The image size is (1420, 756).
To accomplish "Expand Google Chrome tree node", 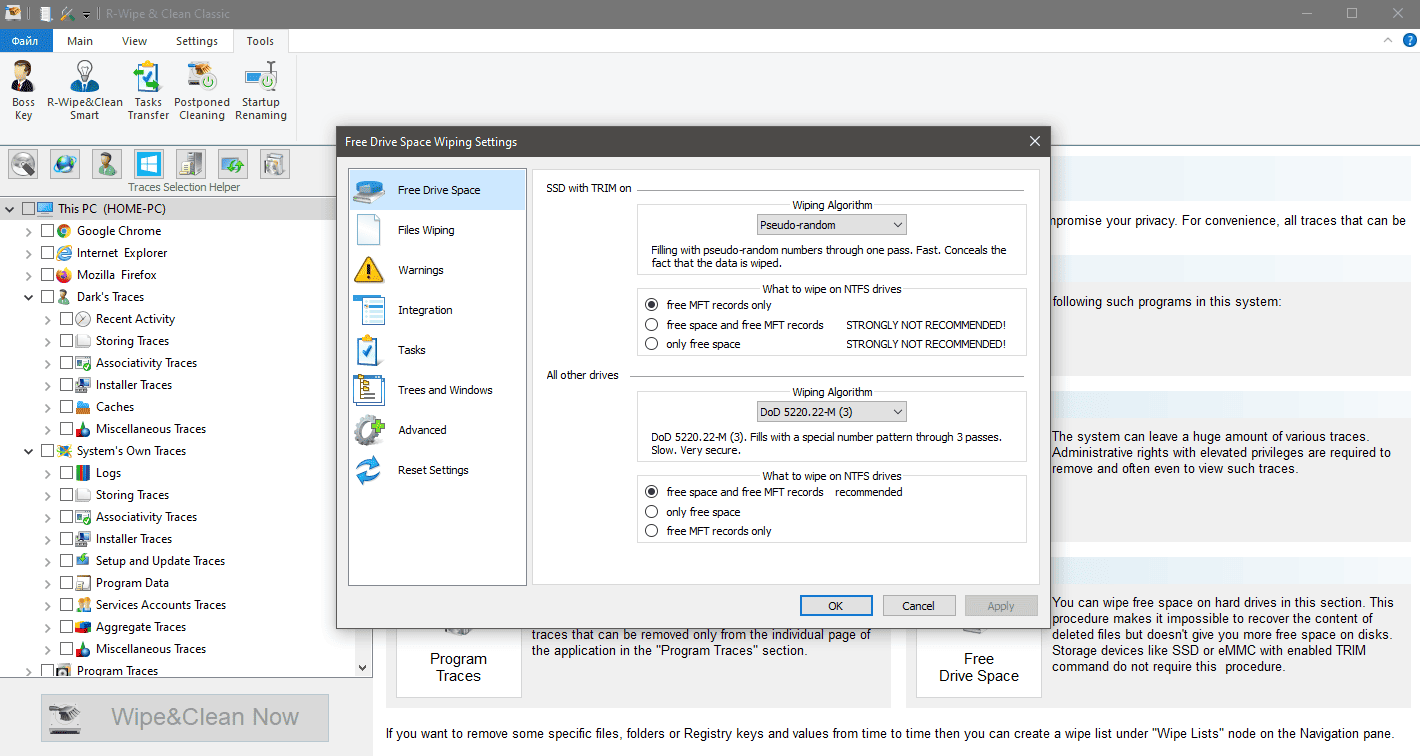I will tap(29, 231).
